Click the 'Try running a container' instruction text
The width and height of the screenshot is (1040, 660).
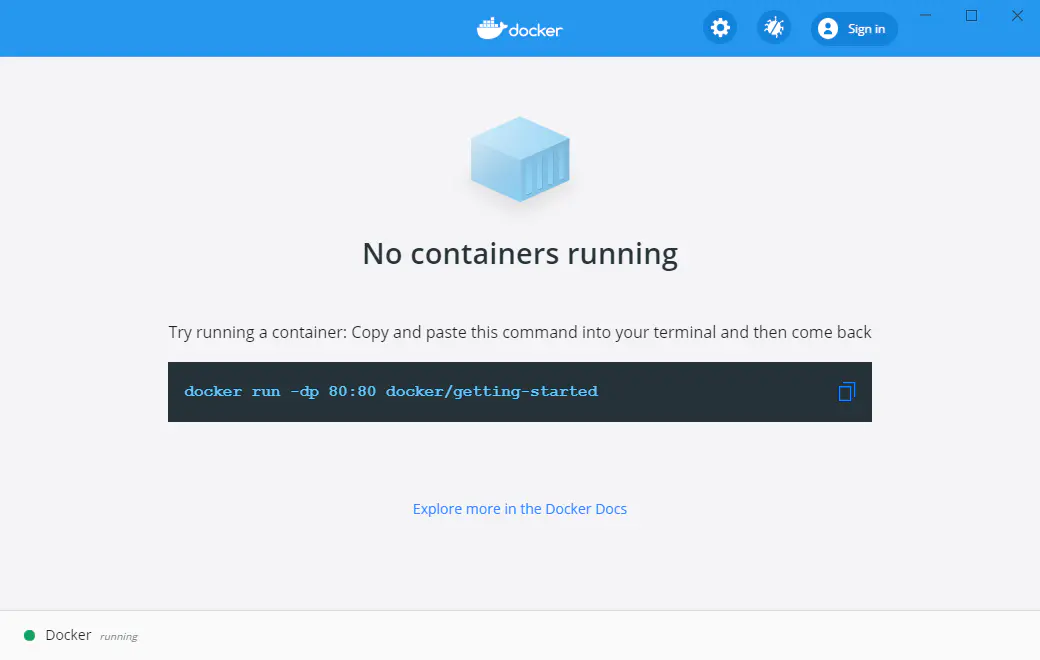(x=520, y=332)
